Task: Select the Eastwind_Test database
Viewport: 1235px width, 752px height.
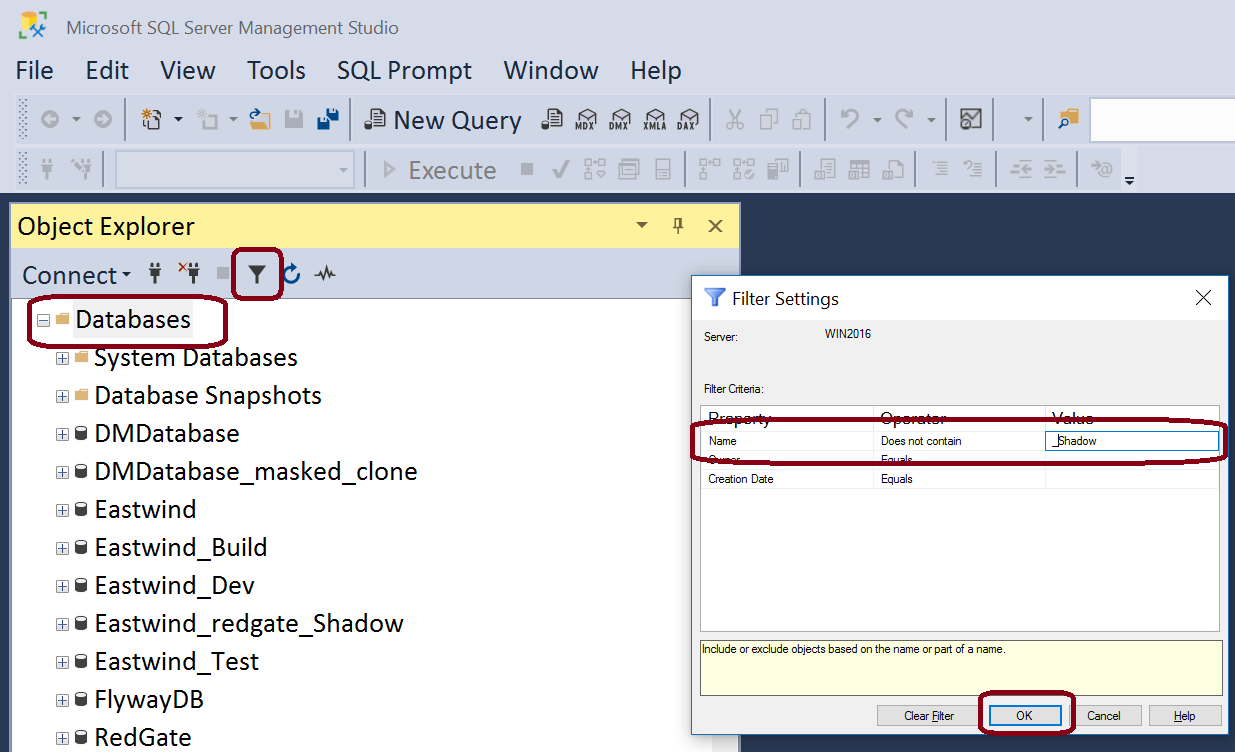Action: pos(176,662)
